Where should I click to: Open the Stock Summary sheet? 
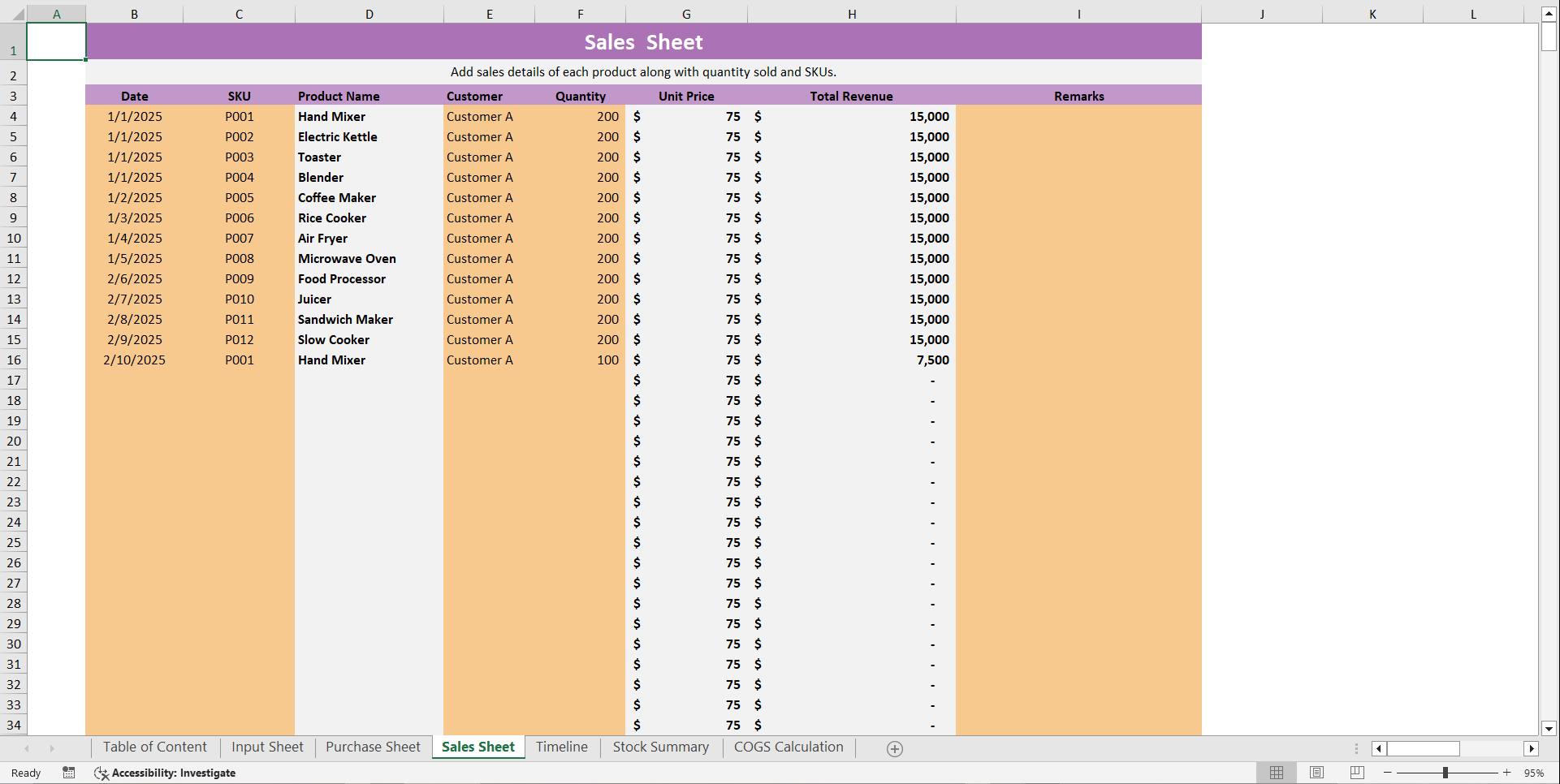coord(660,747)
